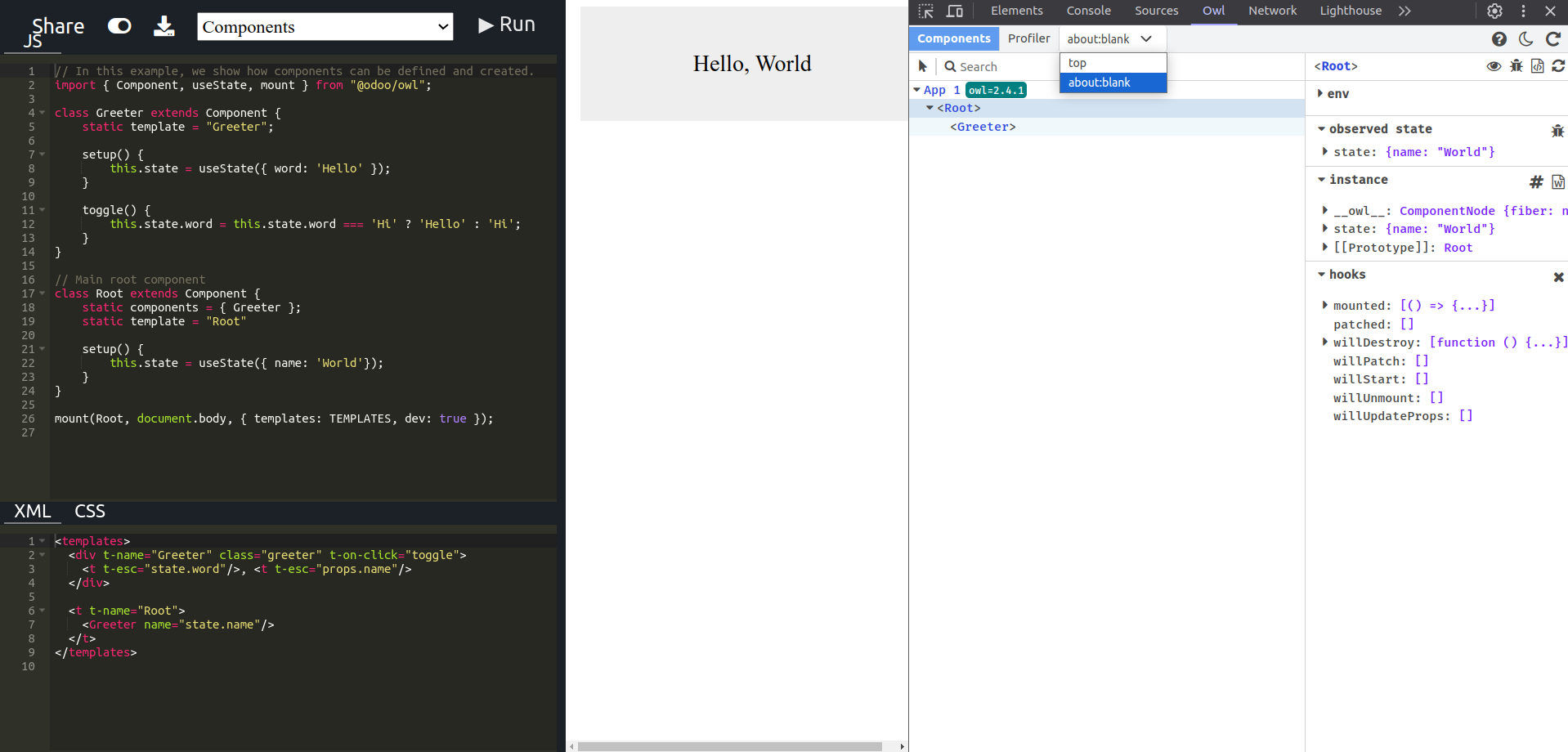The width and height of the screenshot is (1568, 752).
Task: Click the X icon in hooks section
Action: [x=1558, y=277]
